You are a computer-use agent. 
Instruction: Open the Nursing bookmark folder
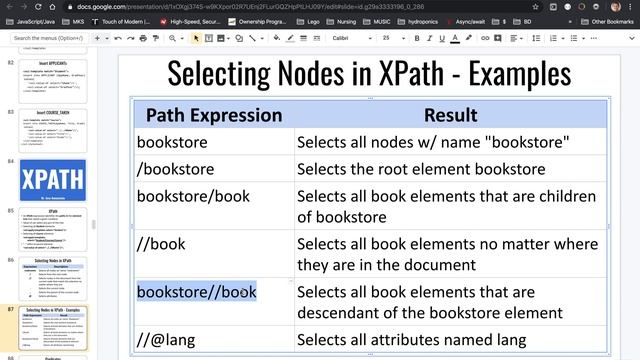(342, 22)
